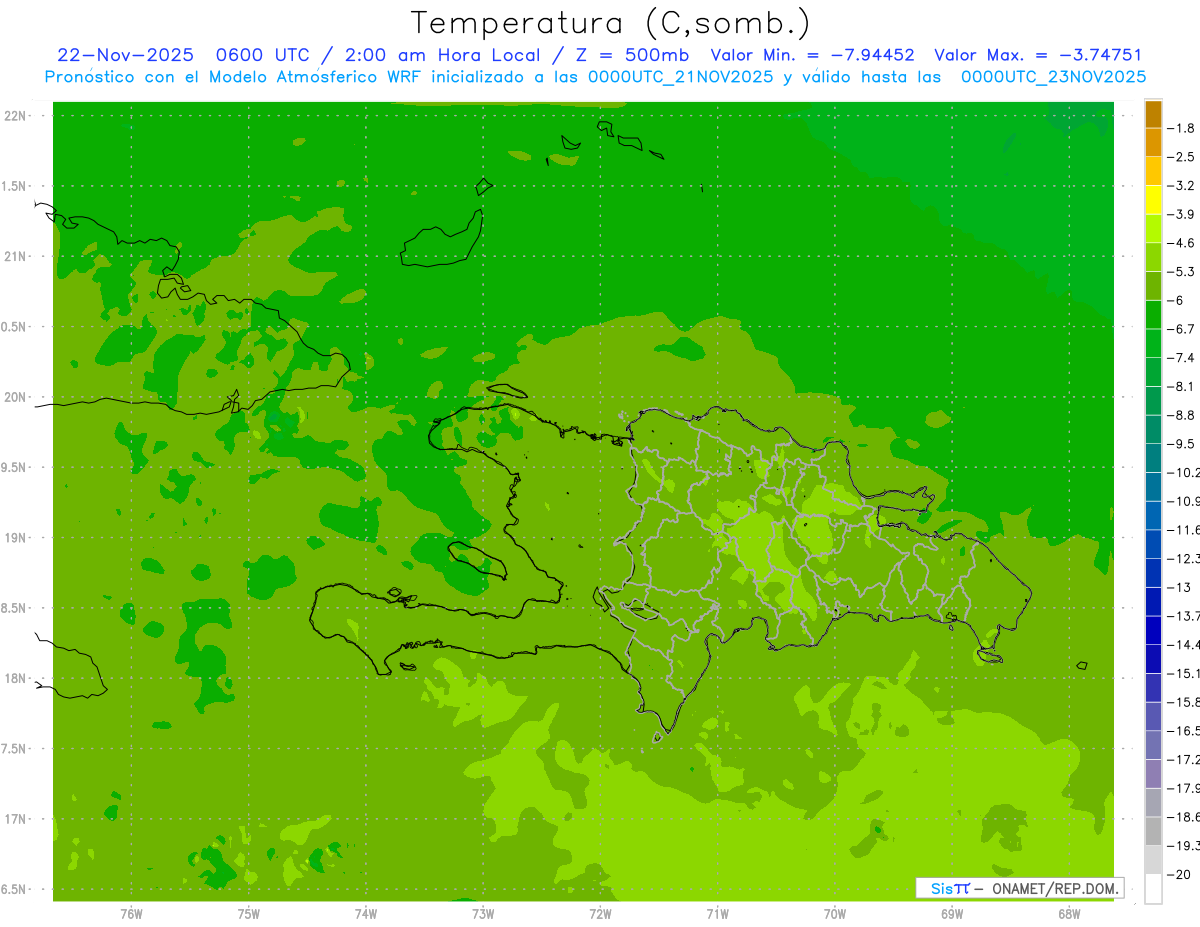Viewport: 1200px width, 927px height.
Task: Click the navy blue swatch beside -13.7
Action: click(1153, 601)
